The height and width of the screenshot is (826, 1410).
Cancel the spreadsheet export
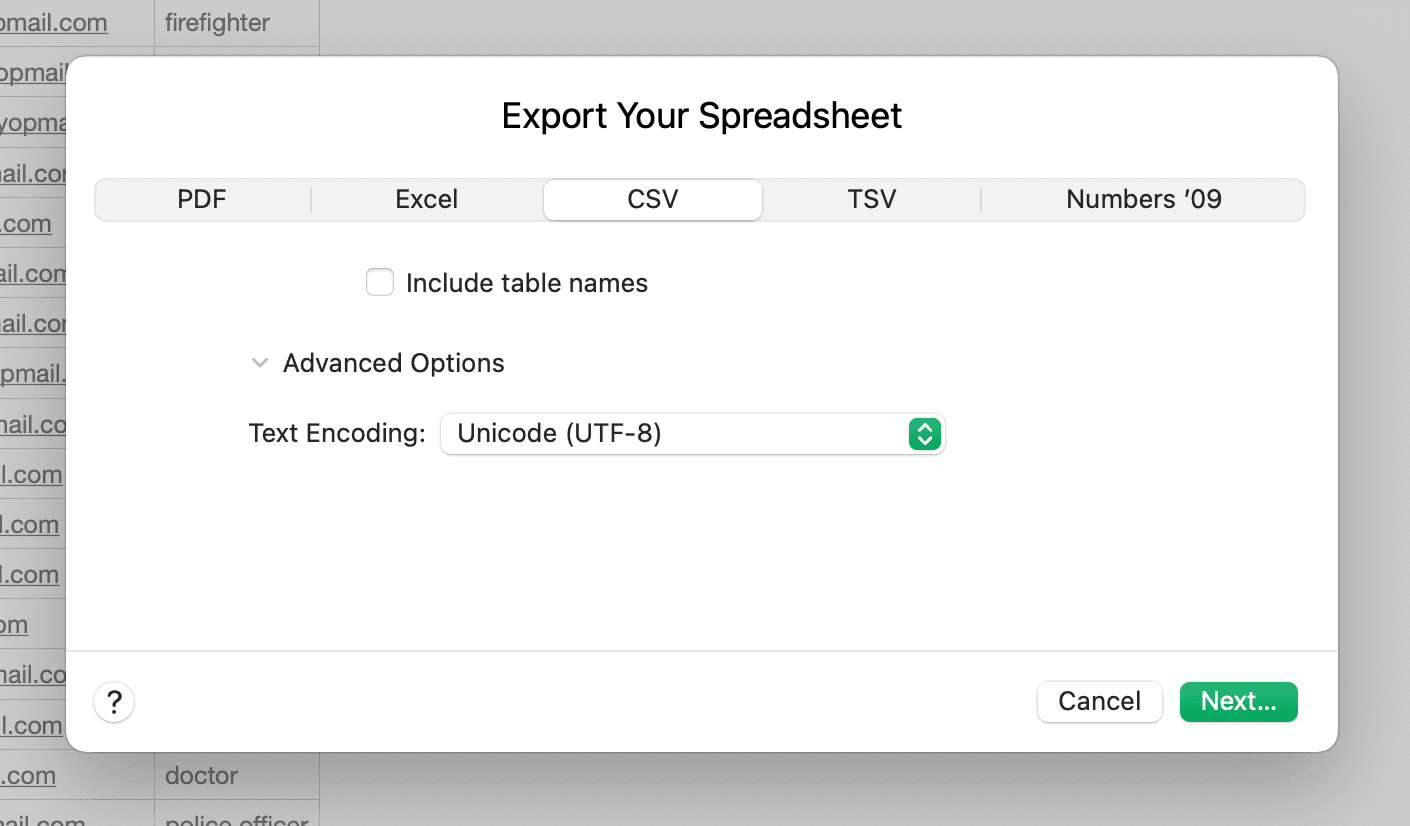(x=1099, y=701)
